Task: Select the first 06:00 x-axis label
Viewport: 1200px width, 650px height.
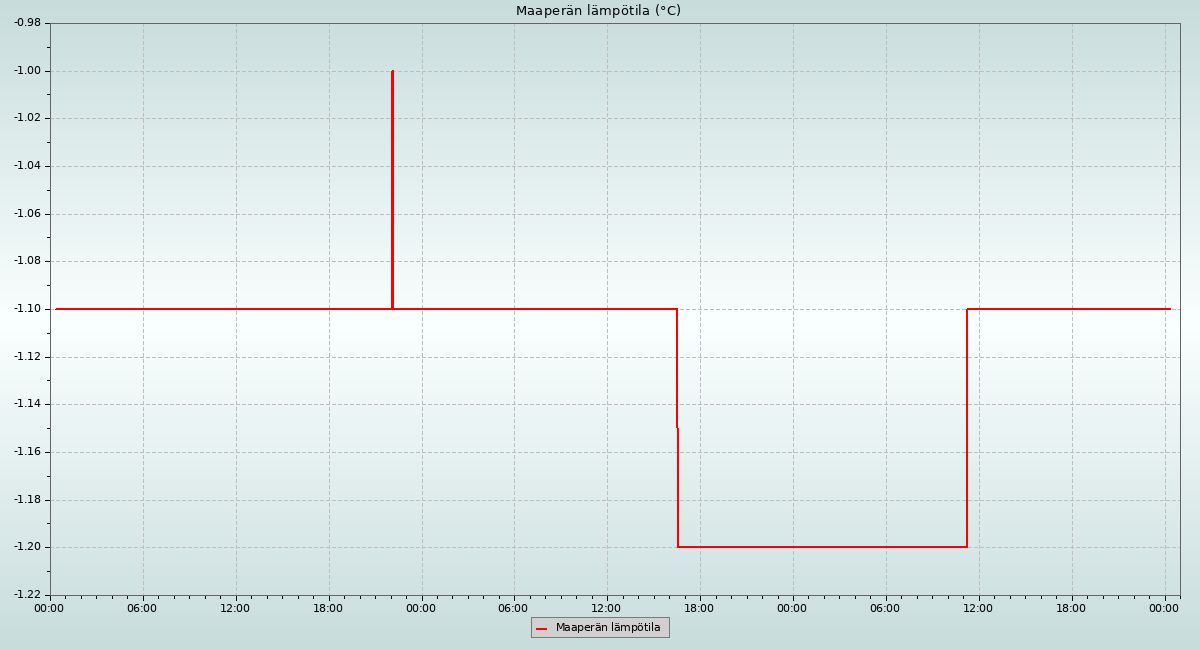Action: tap(142, 608)
